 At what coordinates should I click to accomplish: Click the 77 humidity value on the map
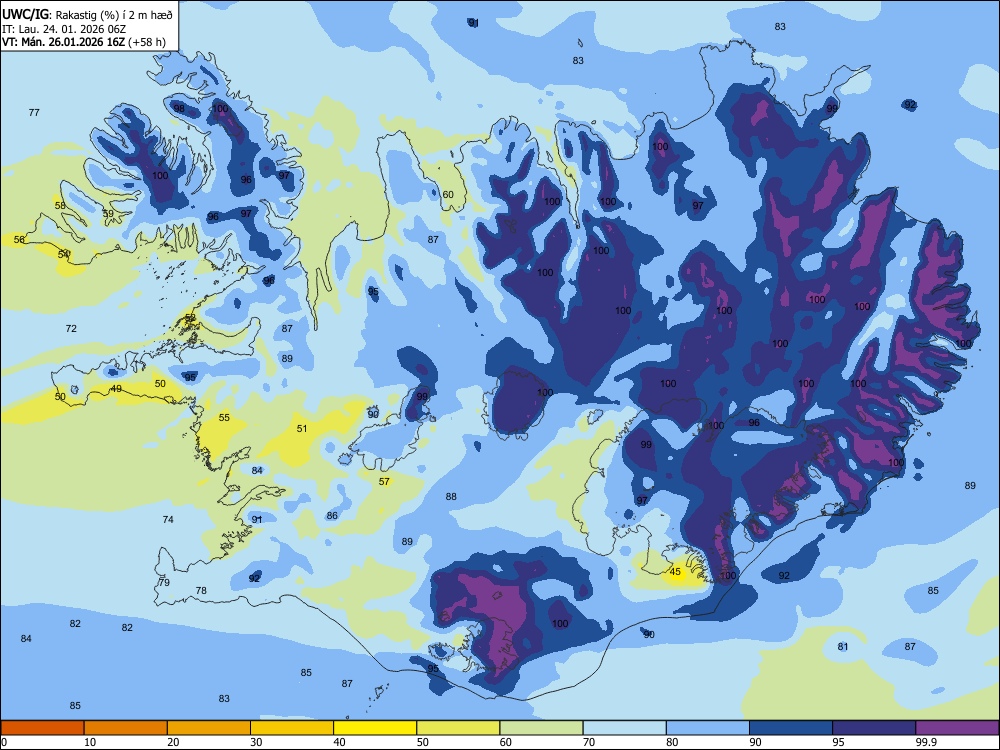click(34, 112)
